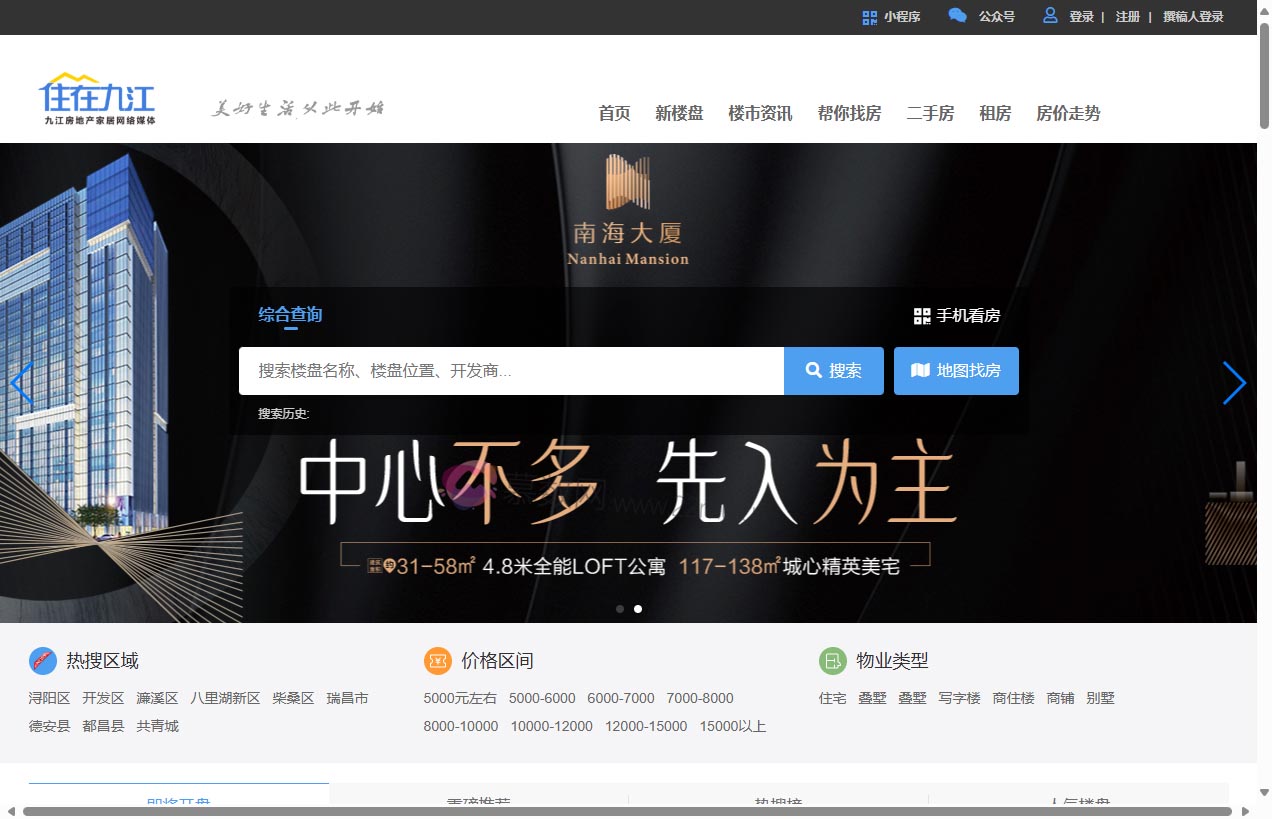1272x819 pixels.
Task: Open the 注册 registration link
Action: pos(1128,17)
